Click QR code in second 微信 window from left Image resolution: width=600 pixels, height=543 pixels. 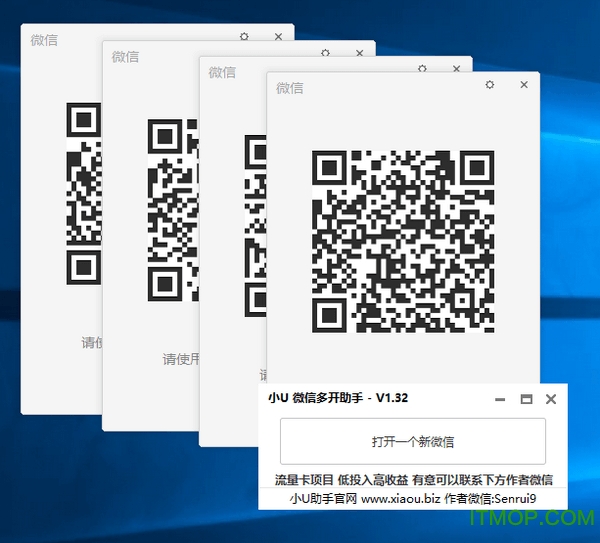pos(173,210)
